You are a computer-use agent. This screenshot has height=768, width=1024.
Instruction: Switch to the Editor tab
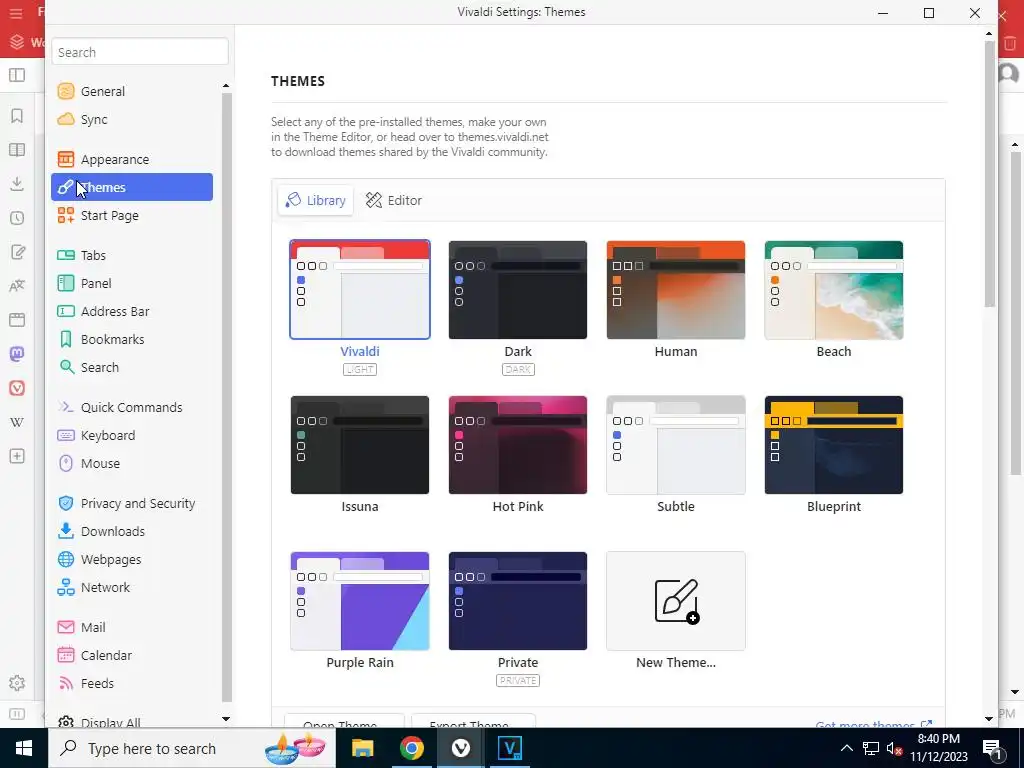(x=394, y=200)
